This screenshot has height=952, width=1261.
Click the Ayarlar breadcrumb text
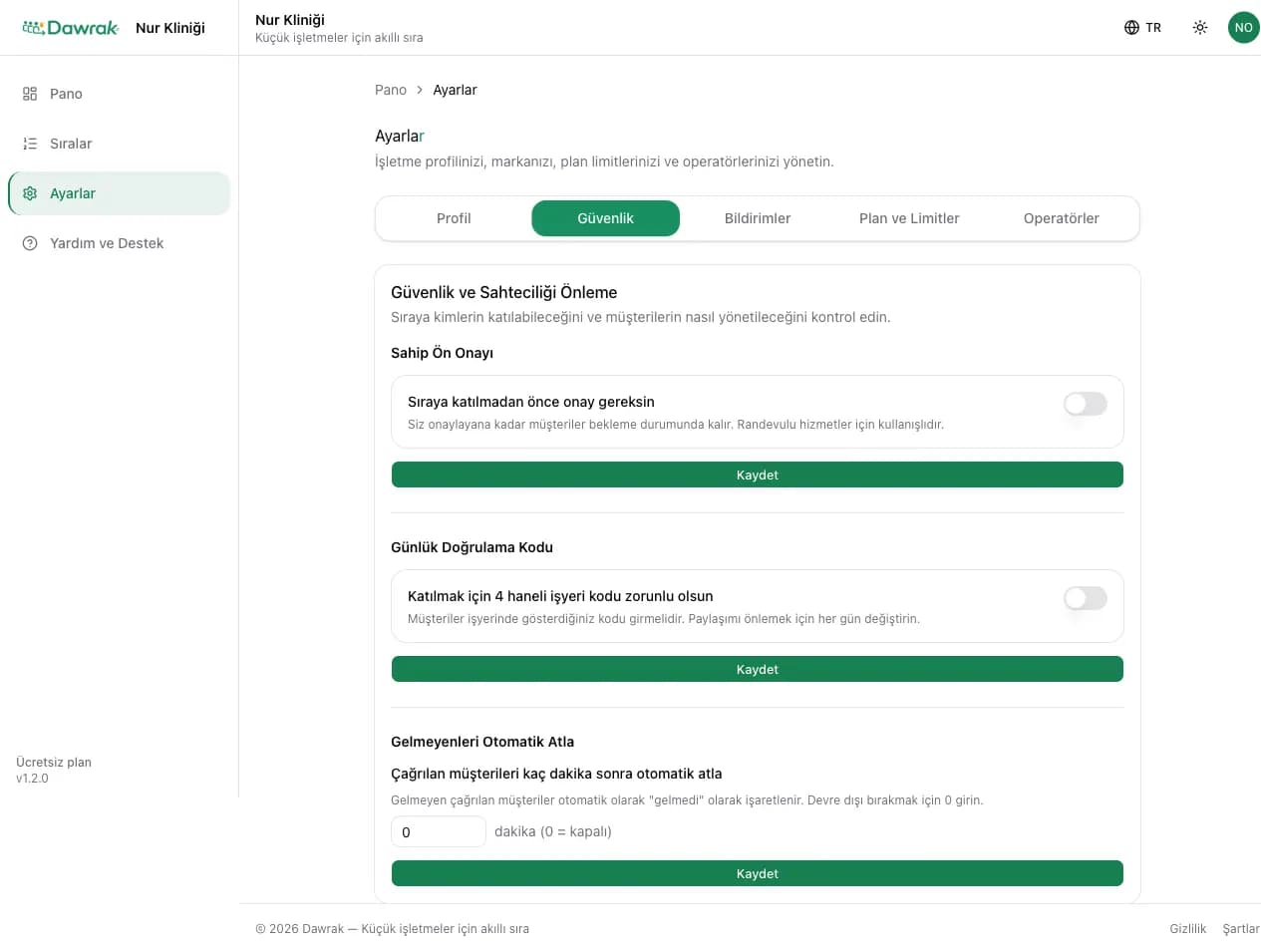[455, 90]
